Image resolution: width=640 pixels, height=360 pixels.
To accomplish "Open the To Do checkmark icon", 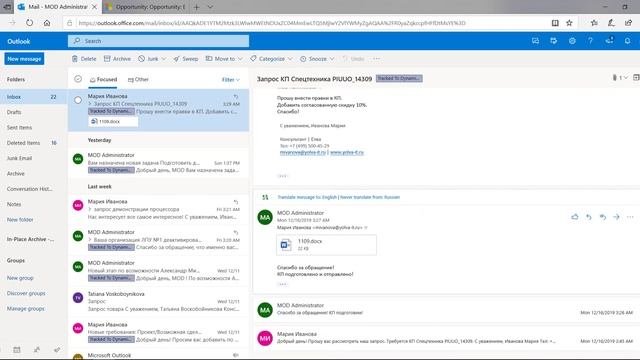I will [57, 349].
